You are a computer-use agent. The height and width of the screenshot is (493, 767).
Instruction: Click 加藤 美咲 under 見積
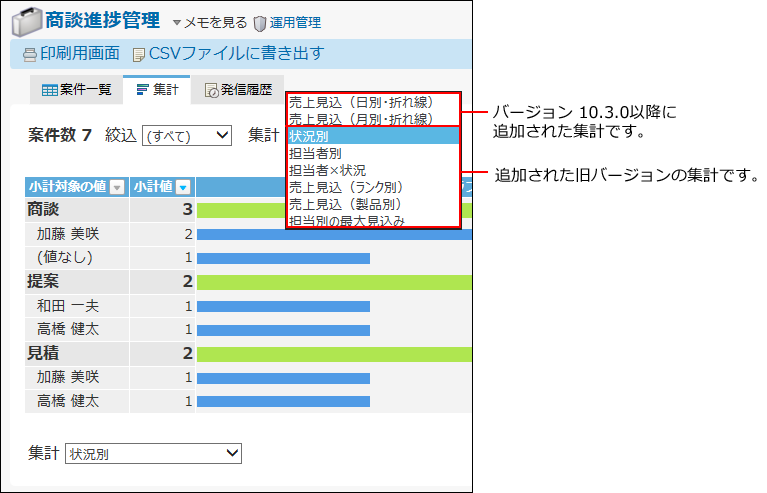click(x=68, y=377)
